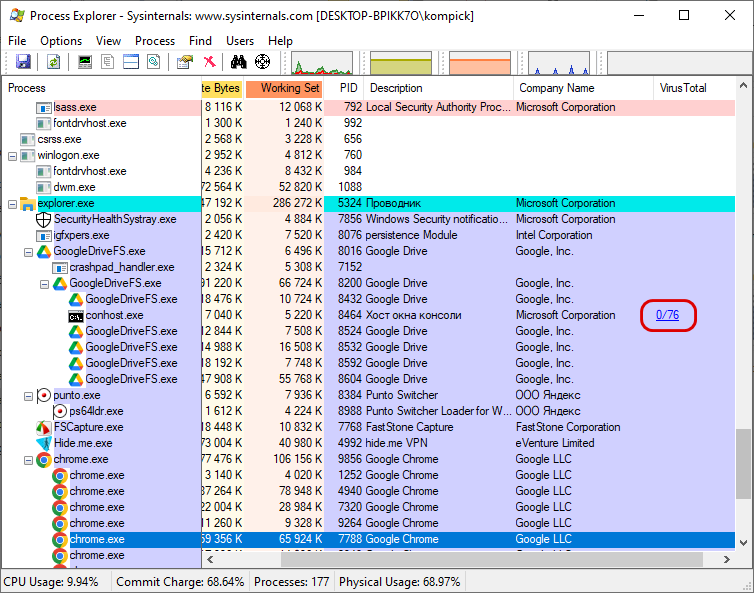
Task: Click the Commit Charge status bar entry
Action: [x=180, y=582]
